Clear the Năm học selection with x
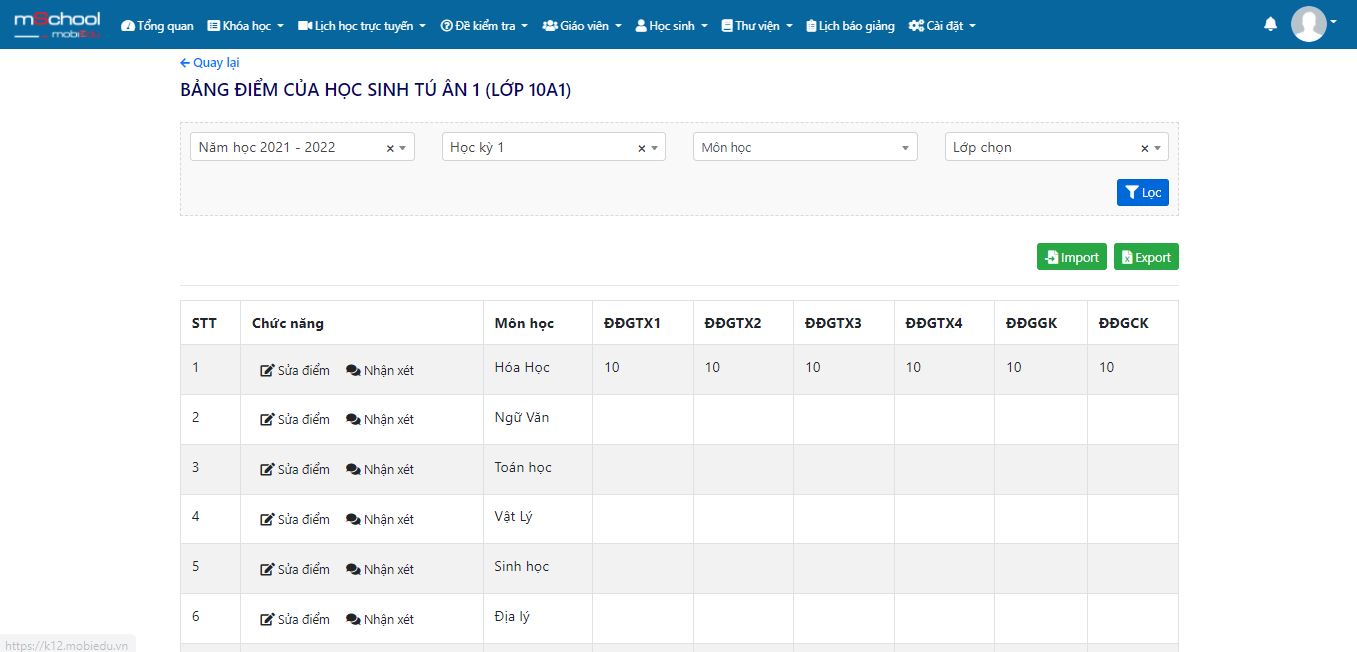Screen dimensions: 1357x652 [x=390, y=148]
